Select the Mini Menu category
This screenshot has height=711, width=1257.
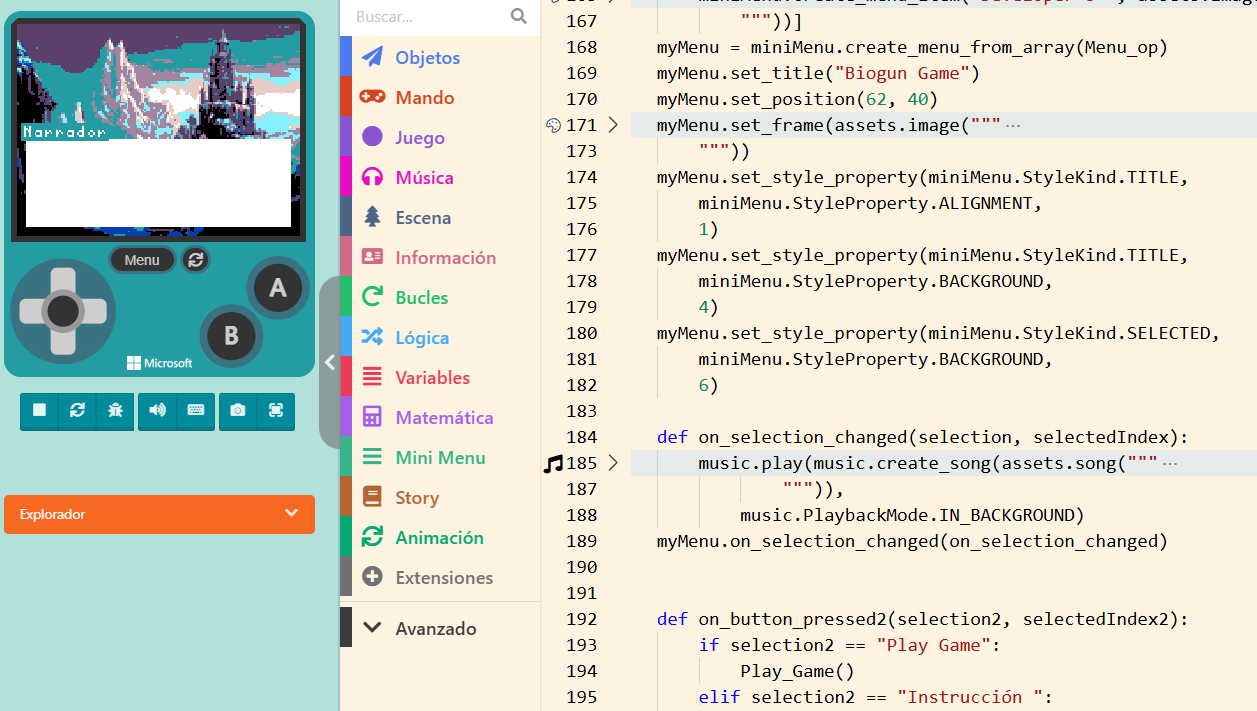coord(440,457)
